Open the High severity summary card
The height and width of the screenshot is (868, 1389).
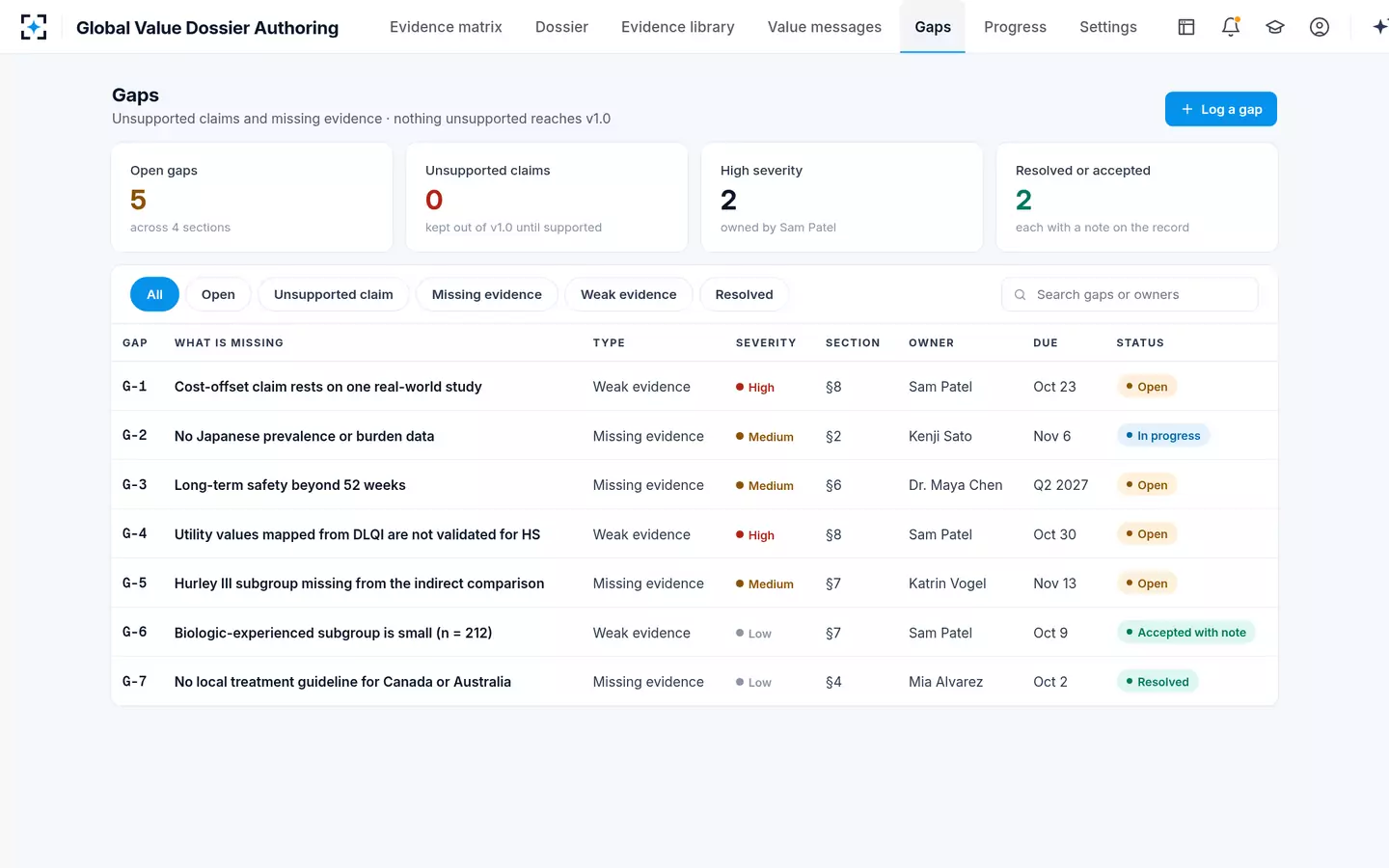point(842,198)
